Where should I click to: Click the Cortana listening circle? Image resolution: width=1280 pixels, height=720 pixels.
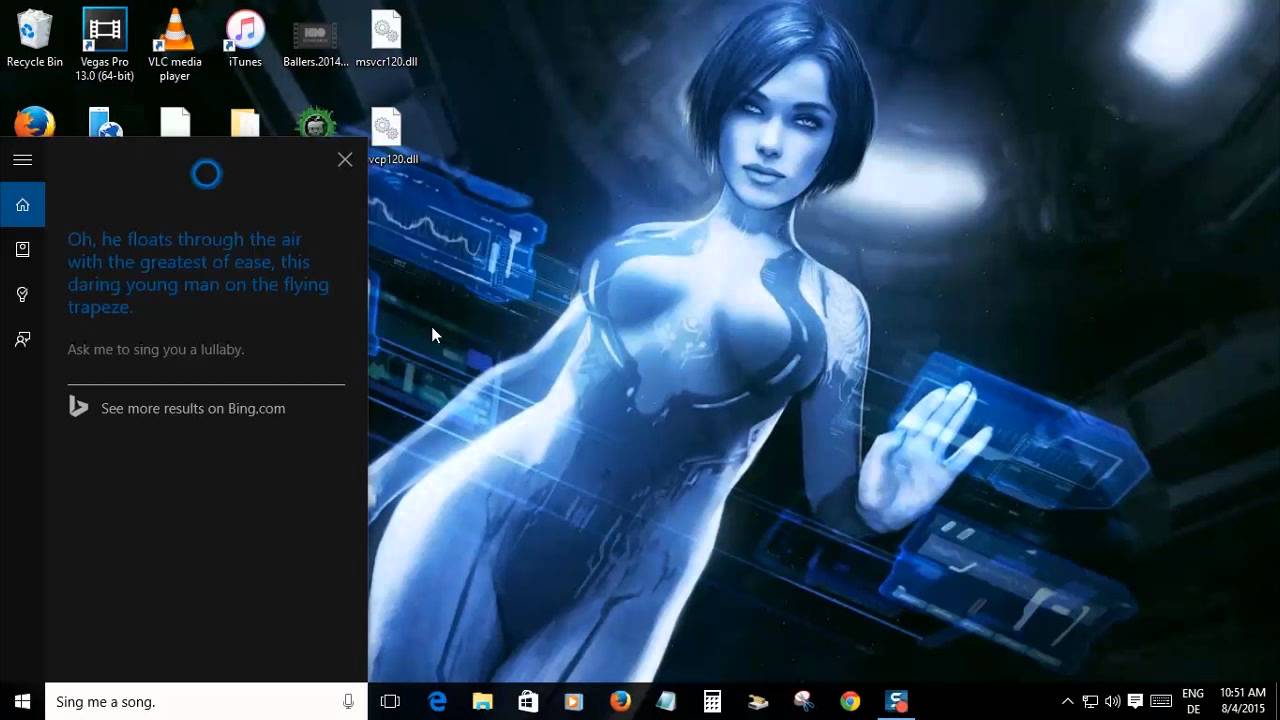(206, 174)
